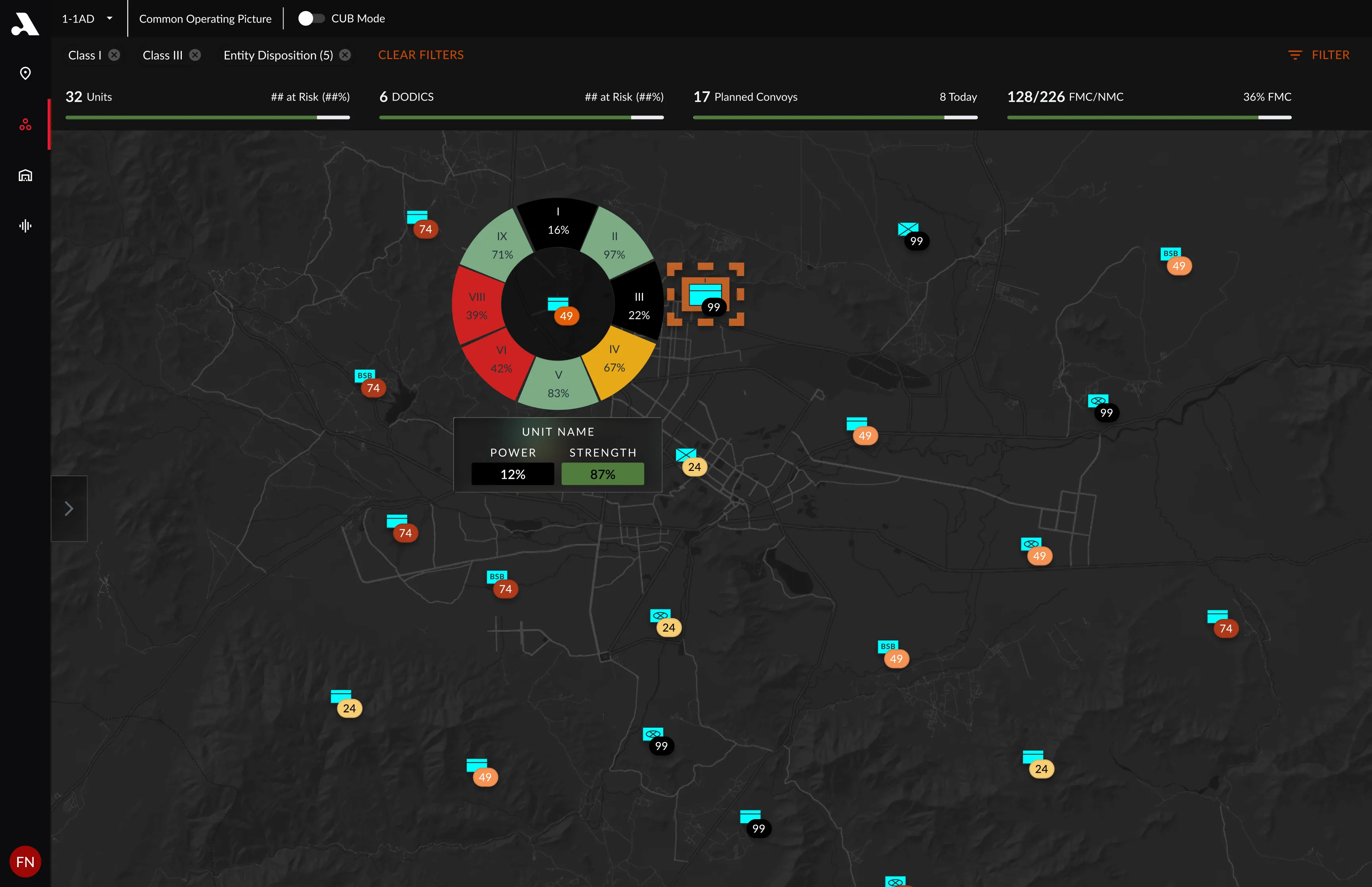
Task: Select the BSB marker scored 49 in upper right
Action: pyautogui.click(x=1175, y=261)
